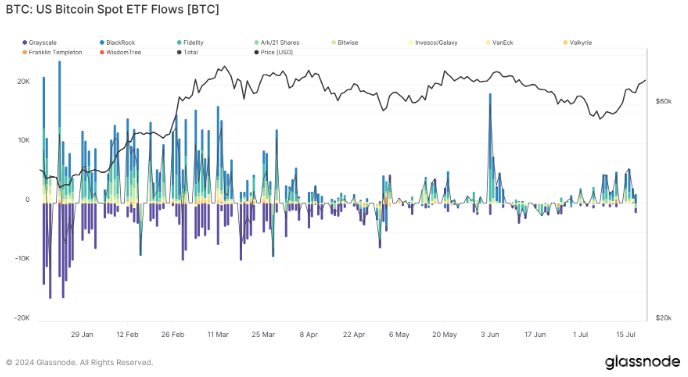This screenshot has height=377, width=688.
Task: Toggle the Grayscale legend entry
Action: [39, 43]
